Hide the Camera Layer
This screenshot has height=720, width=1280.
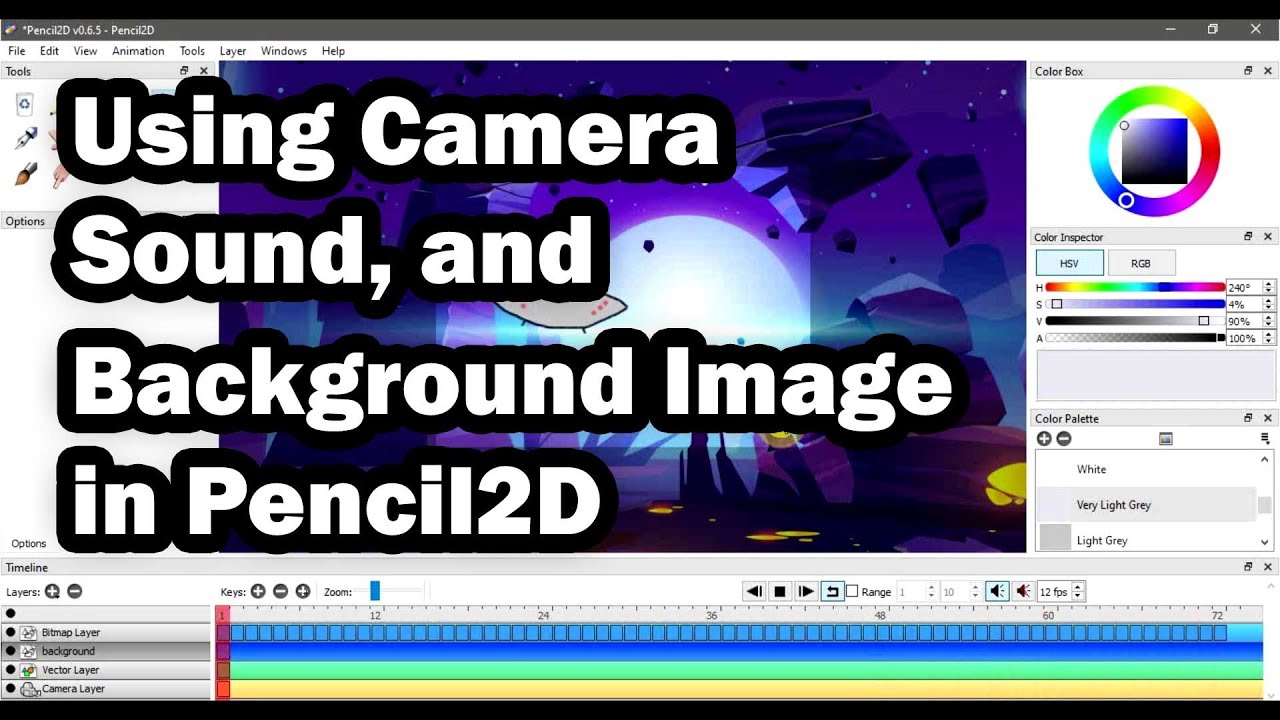pos(10,689)
